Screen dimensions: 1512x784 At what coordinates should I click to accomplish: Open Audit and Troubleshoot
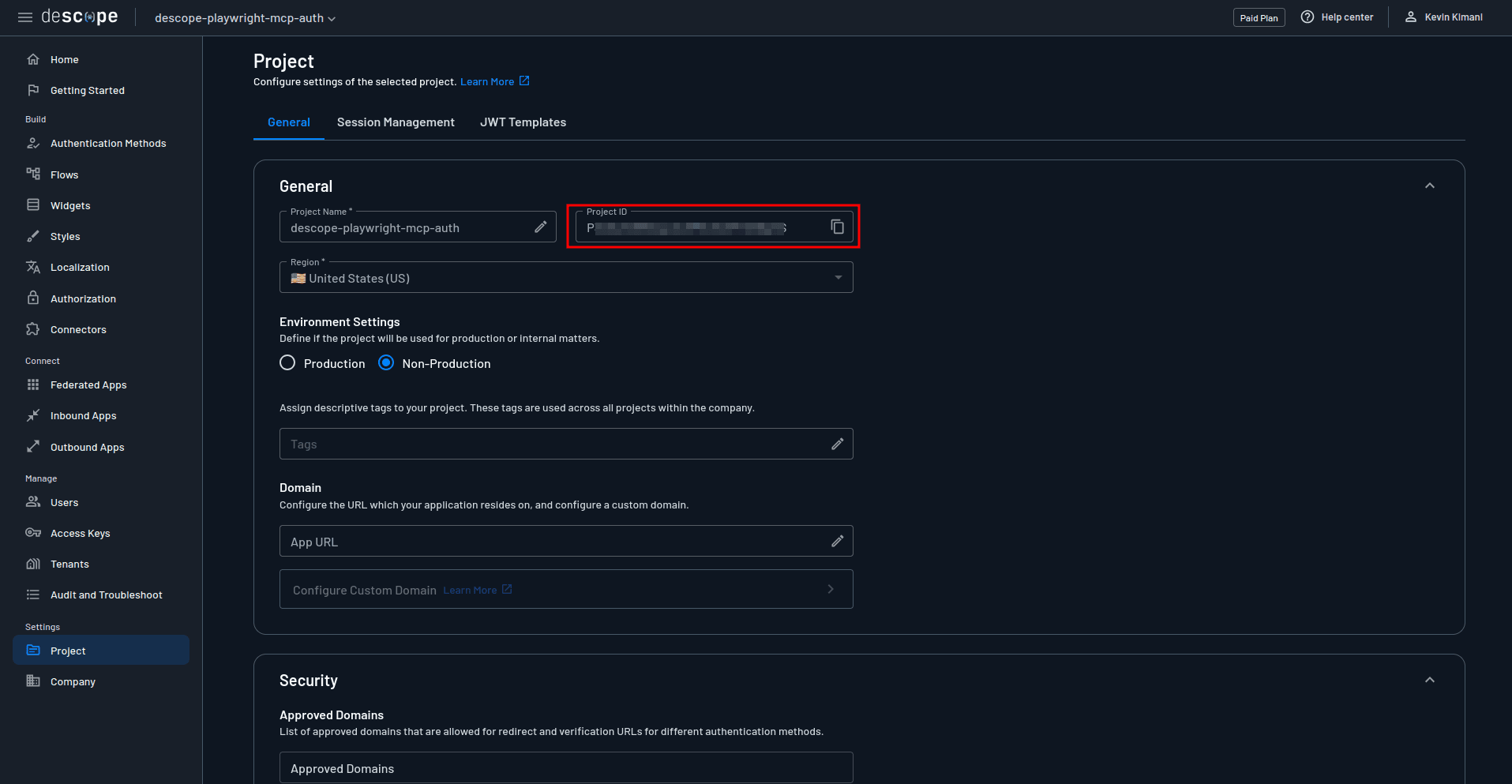point(106,595)
